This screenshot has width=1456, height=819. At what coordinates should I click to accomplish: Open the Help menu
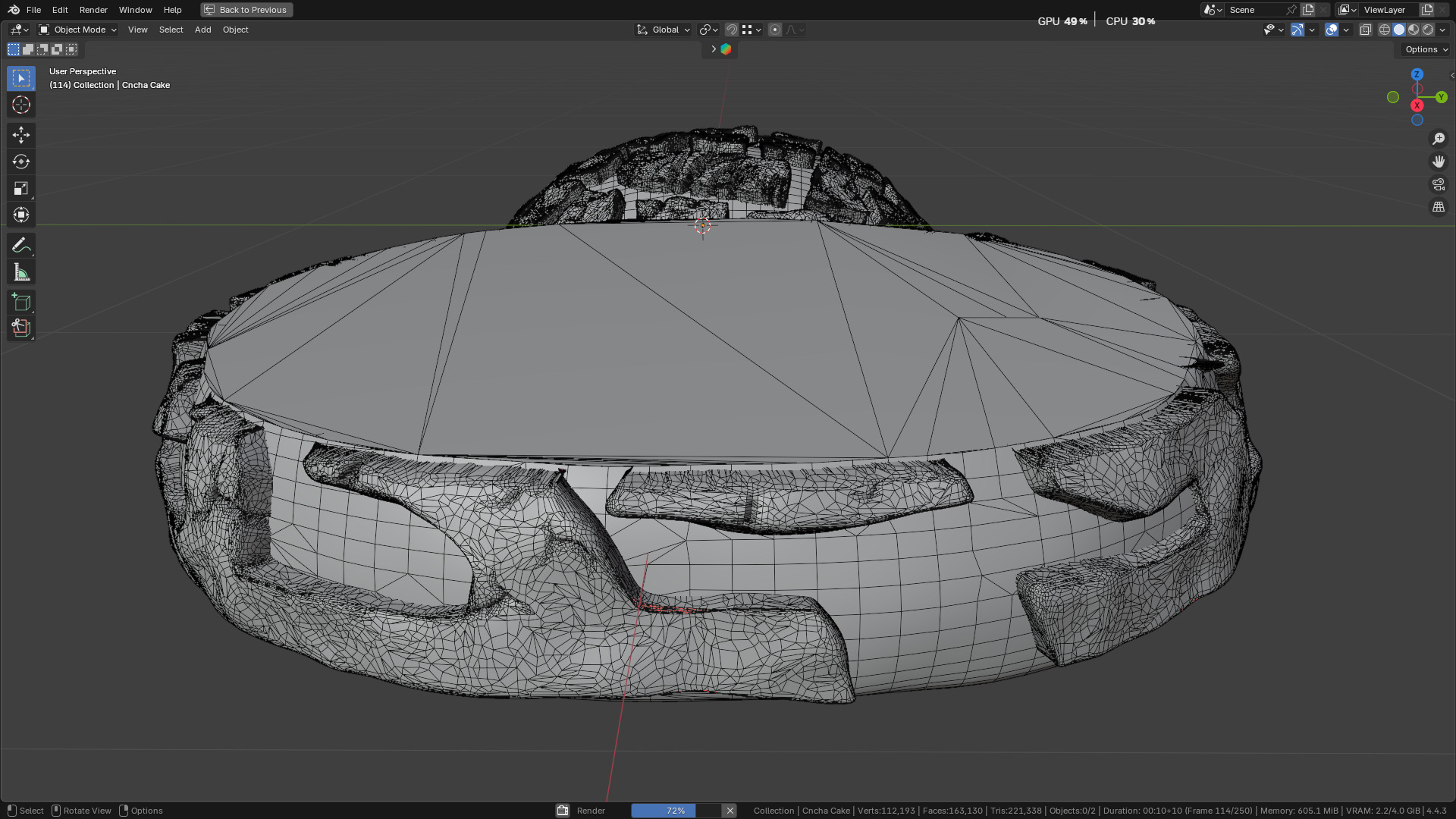[172, 10]
